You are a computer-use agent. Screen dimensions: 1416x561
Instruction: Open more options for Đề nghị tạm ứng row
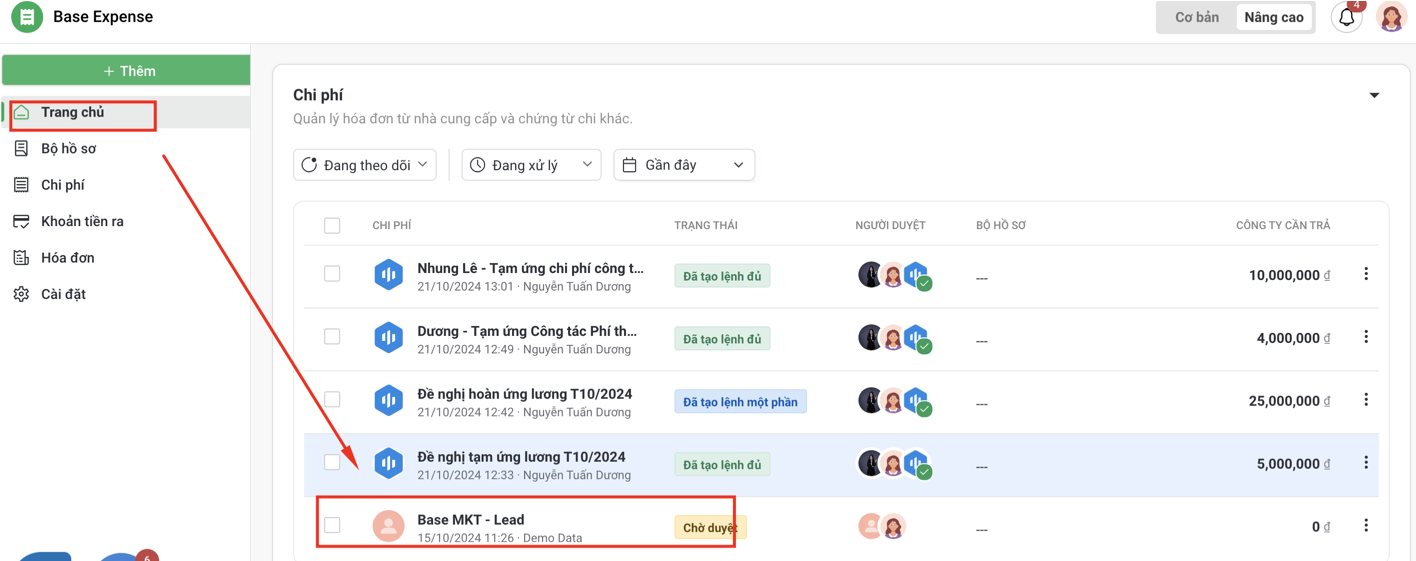click(1366, 463)
